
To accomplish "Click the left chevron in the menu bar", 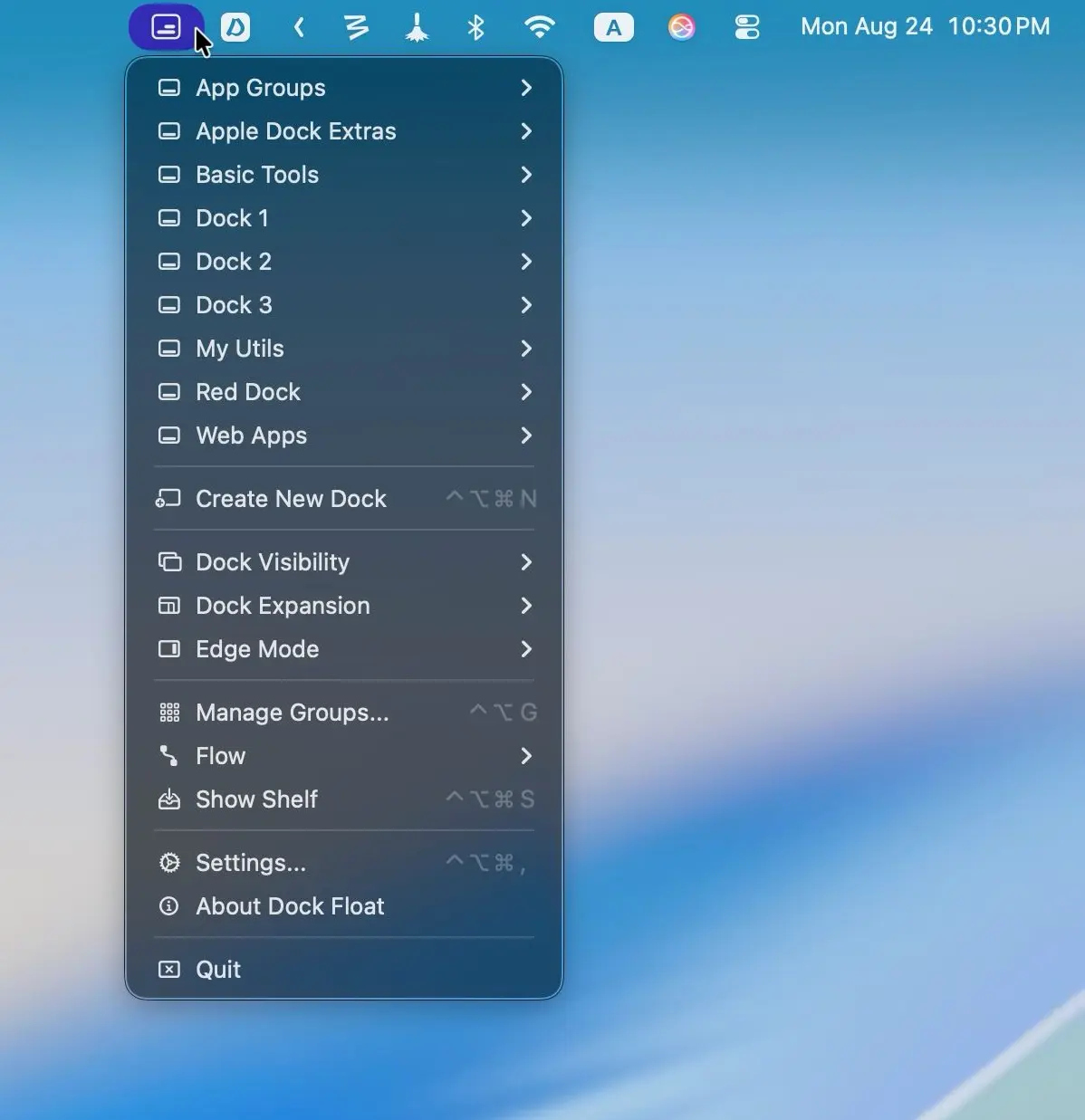I will click(299, 27).
